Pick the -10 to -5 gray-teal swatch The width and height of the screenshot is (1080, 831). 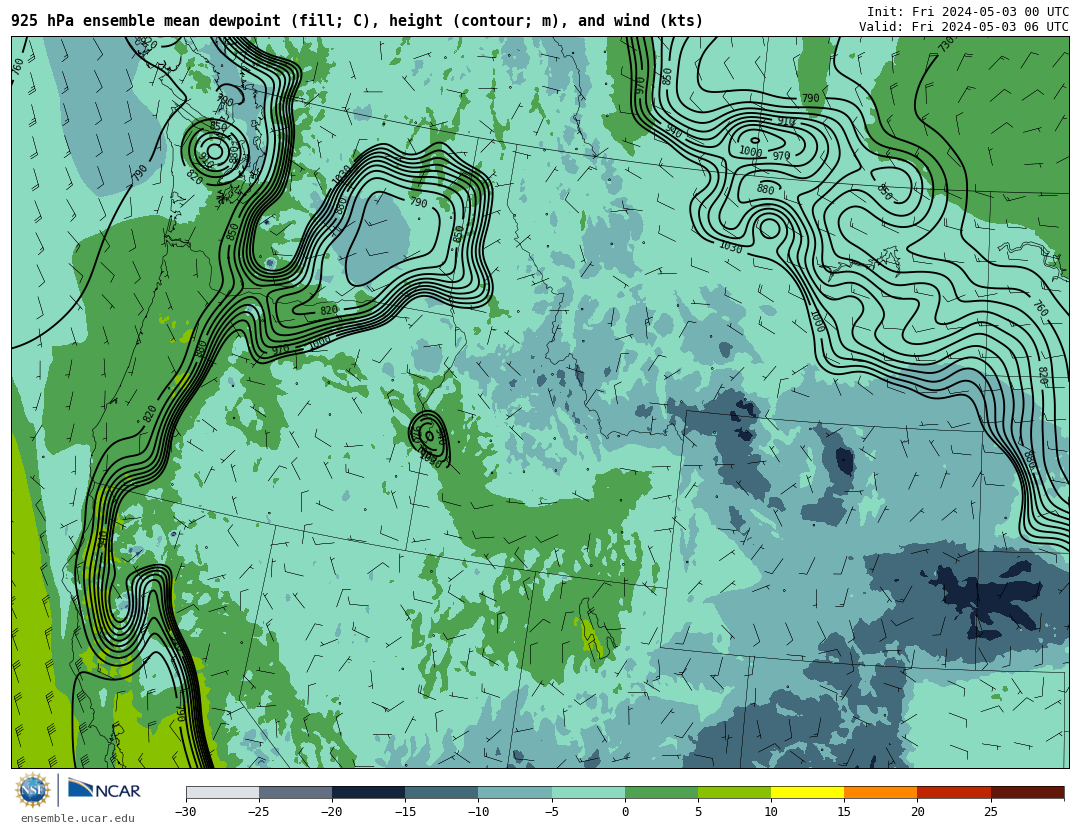click(x=515, y=792)
